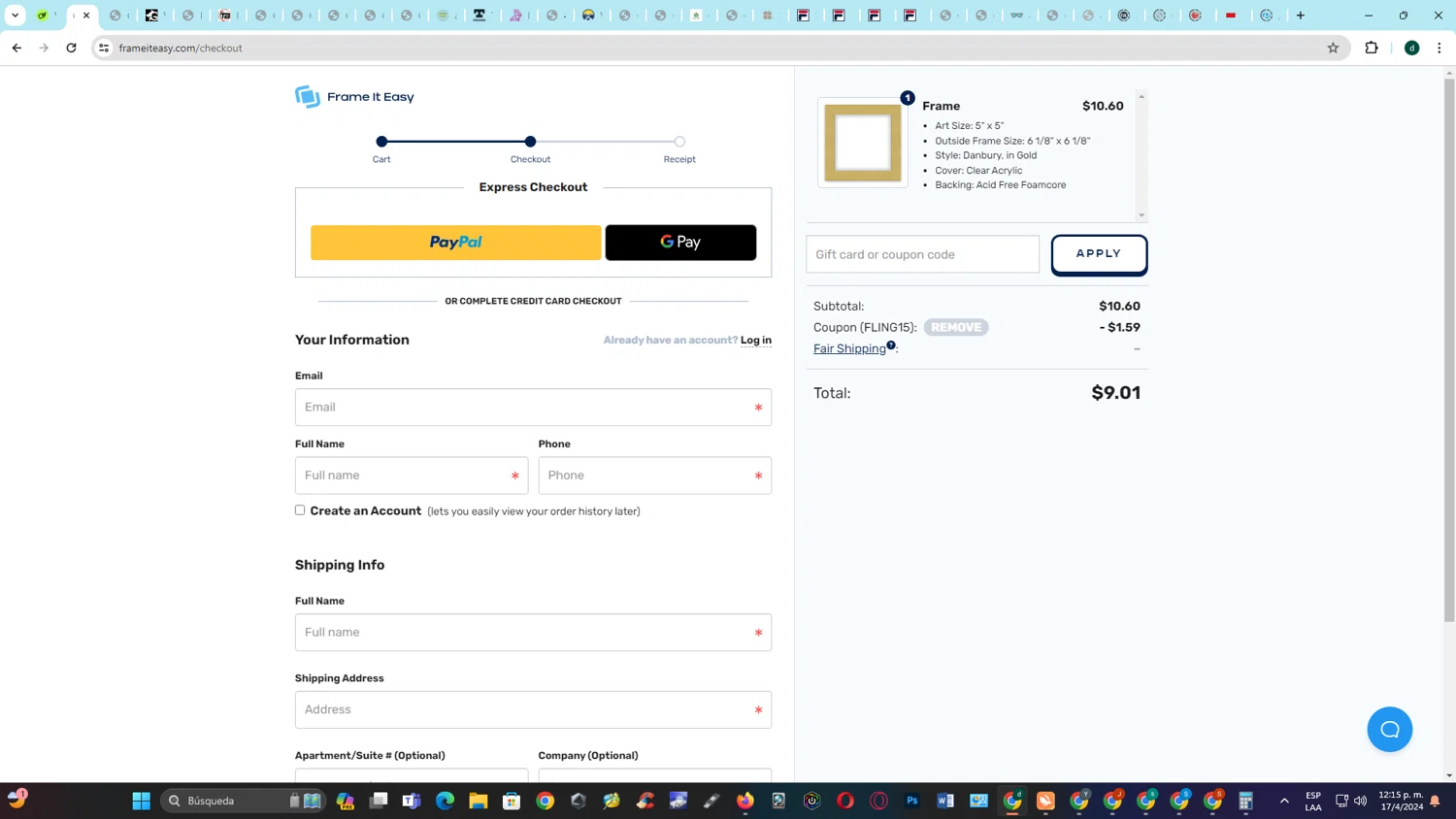This screenshot has height=819, width=1456.
Task: Focus the Full name field under Your Information
Action: coord(412,475)
